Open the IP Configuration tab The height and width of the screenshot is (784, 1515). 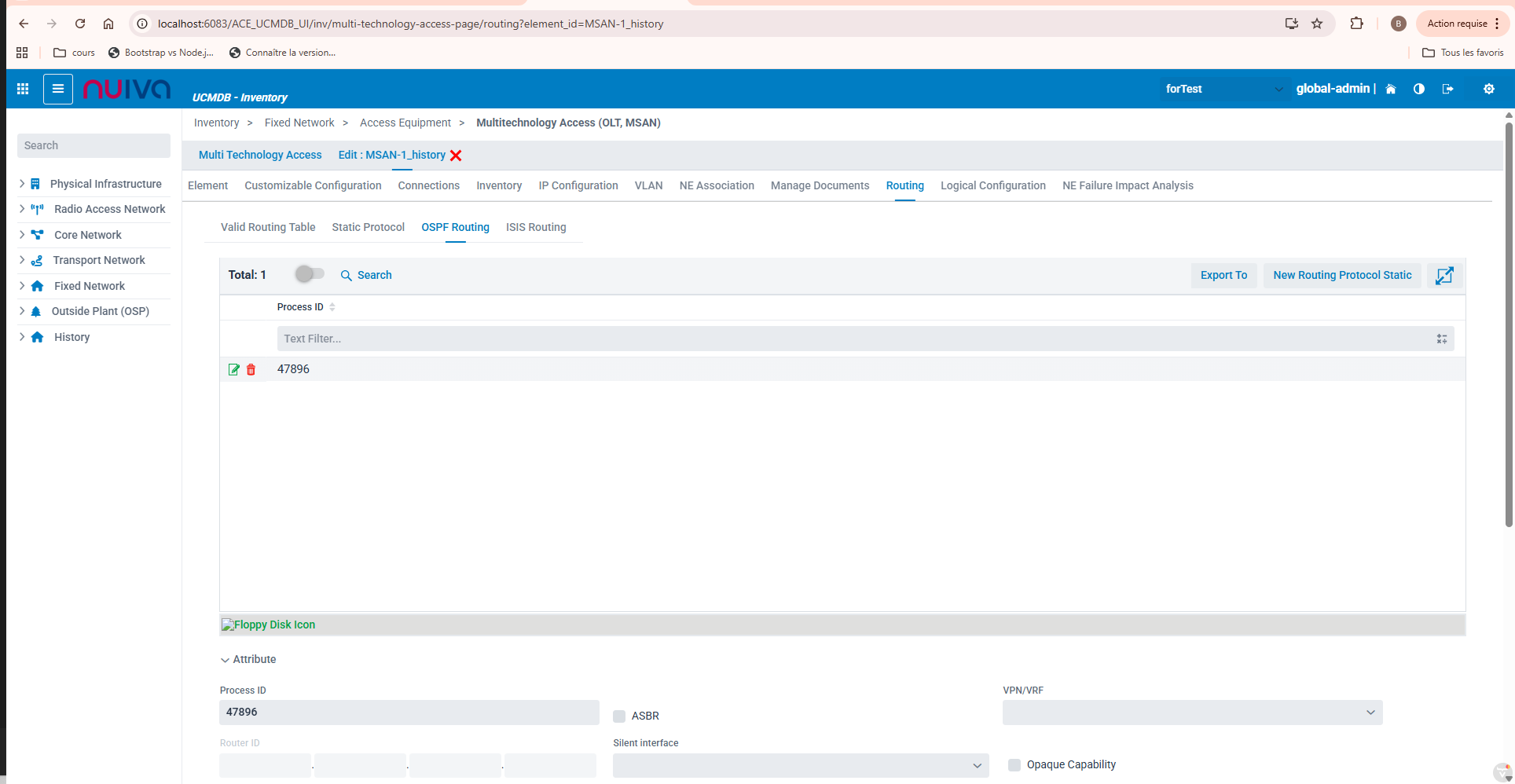coord(578,185)
